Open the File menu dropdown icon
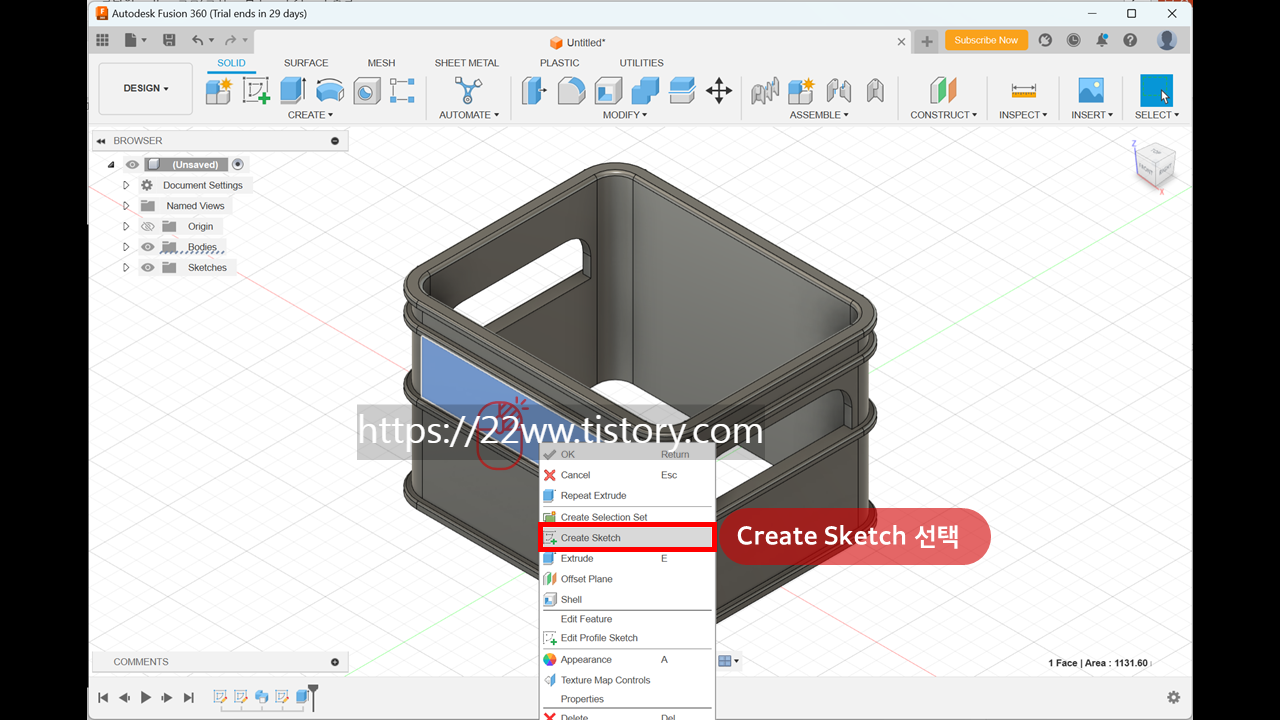Image resolution: width=1280 pixels, height=720 pixels. 135,40
